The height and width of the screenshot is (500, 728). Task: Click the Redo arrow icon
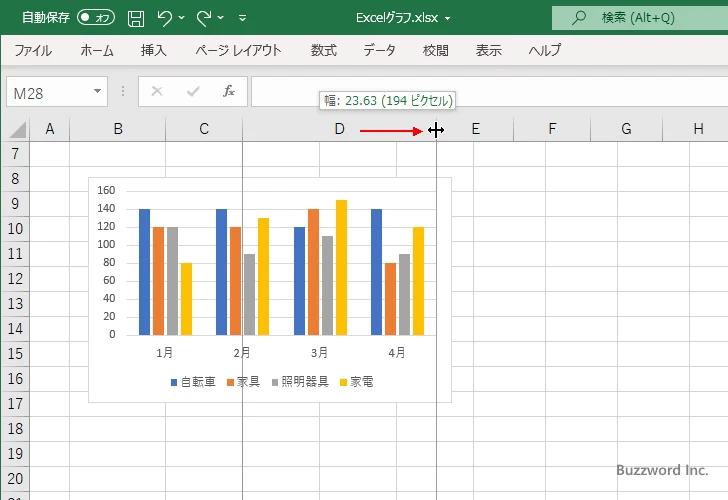coord(204,18)
